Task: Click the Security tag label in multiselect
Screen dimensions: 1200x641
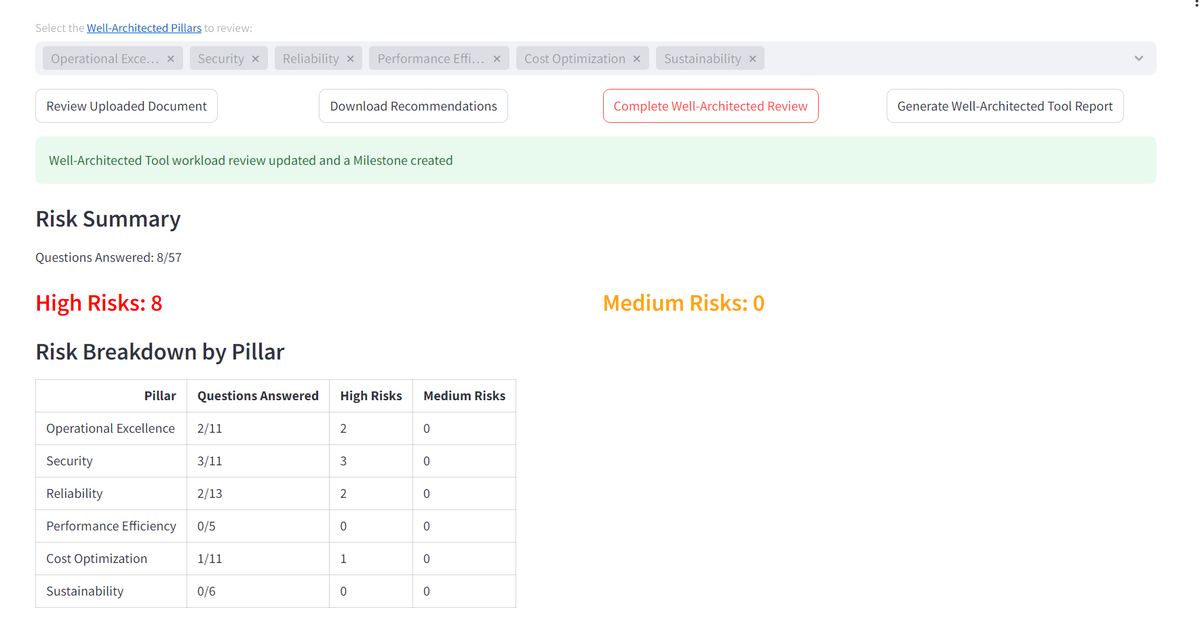Action: (221, 59)
